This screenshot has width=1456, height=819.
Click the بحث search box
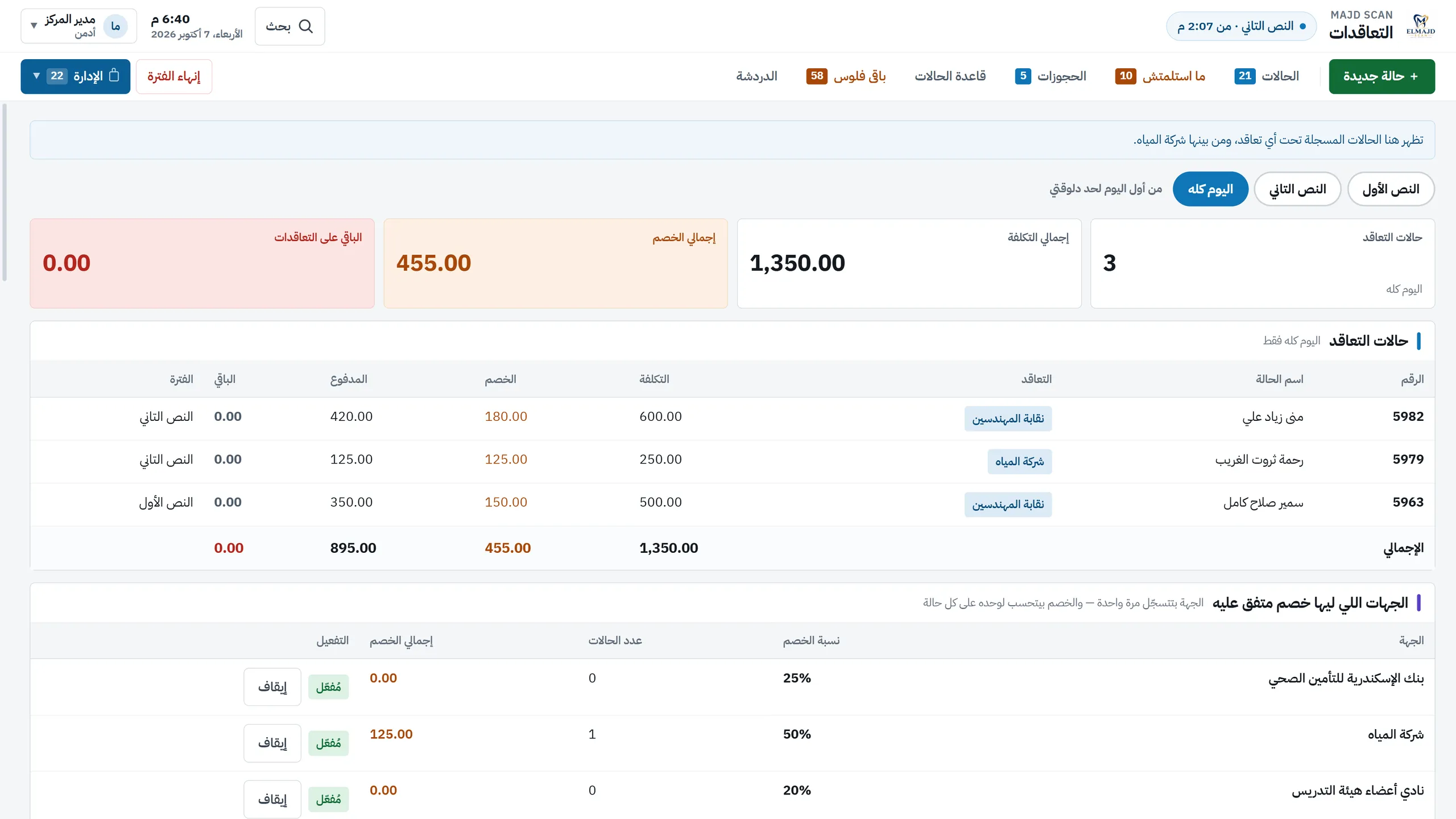(x=290, y=26)
